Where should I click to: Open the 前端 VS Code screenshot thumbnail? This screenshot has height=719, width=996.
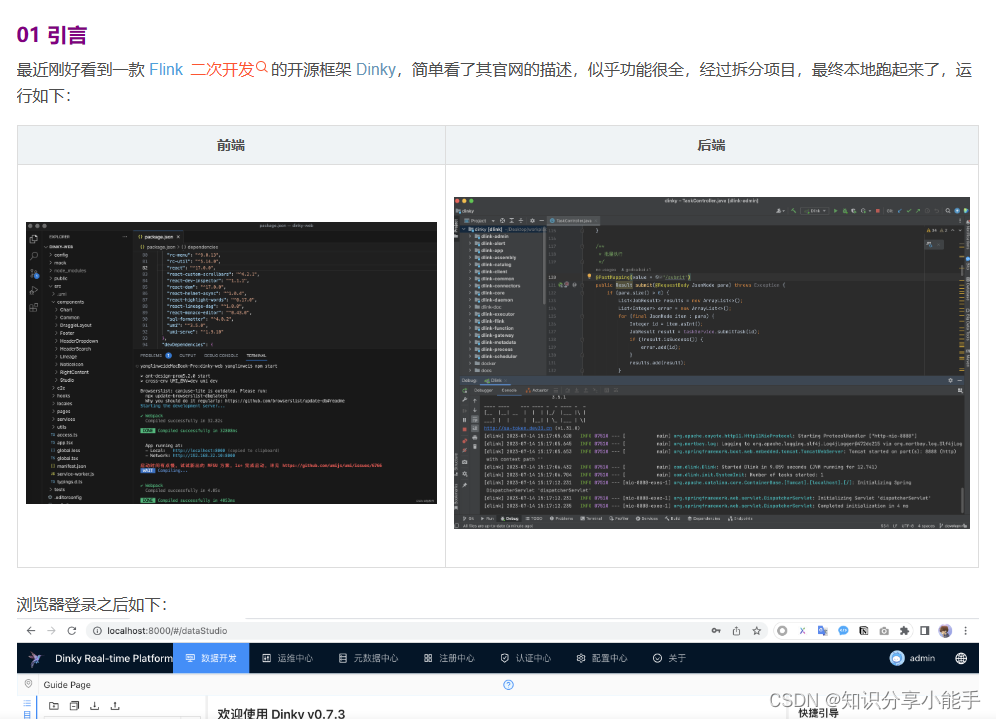coord(231,363)
